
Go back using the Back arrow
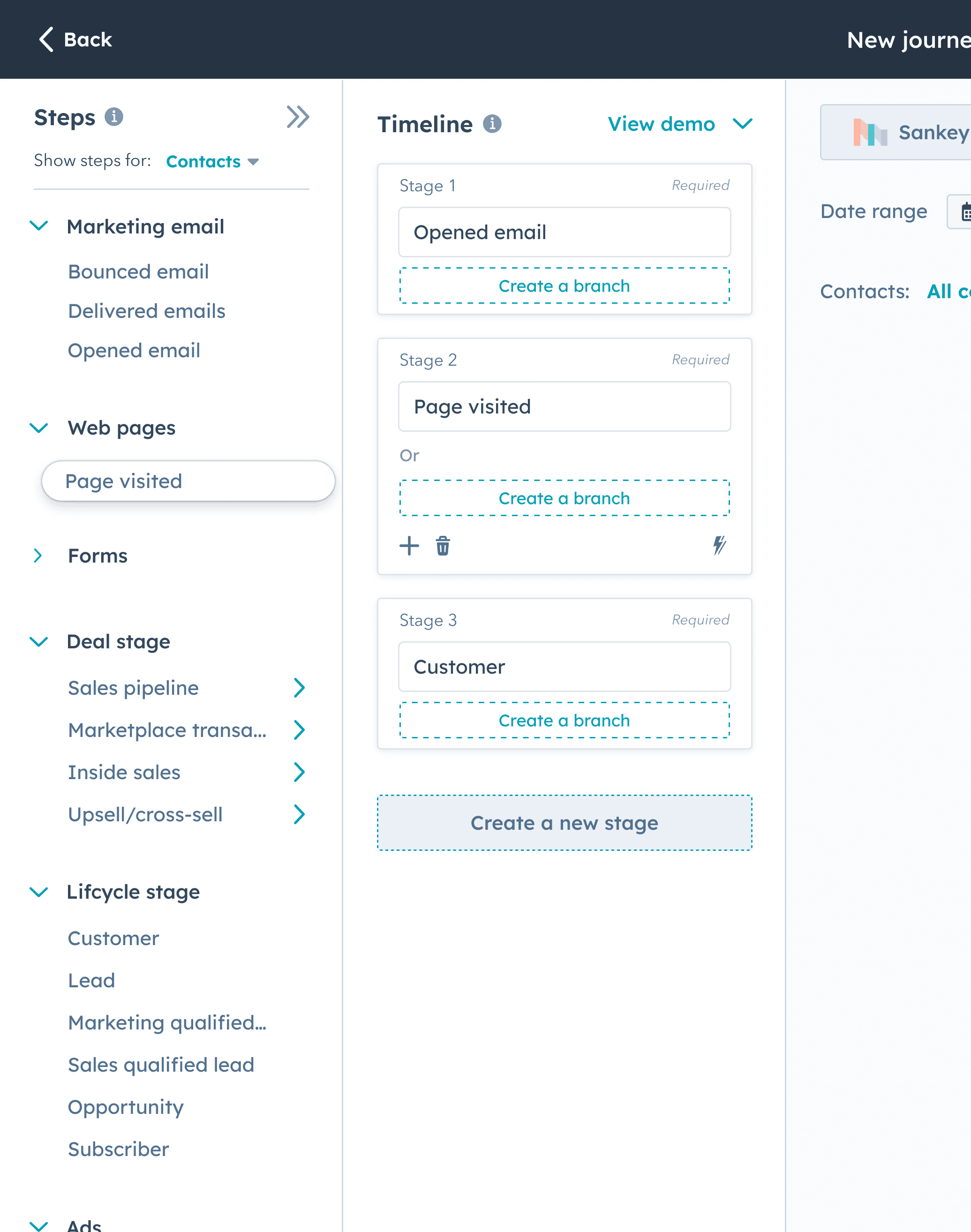tap(46, 39)
